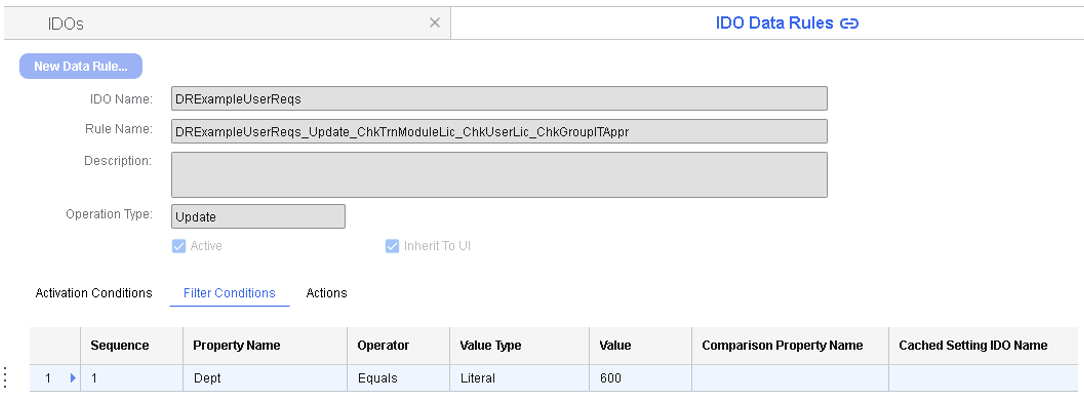Click the link icon beside IDO Data Rules
The image size is (1084, 394).
[x=849, y=24]
